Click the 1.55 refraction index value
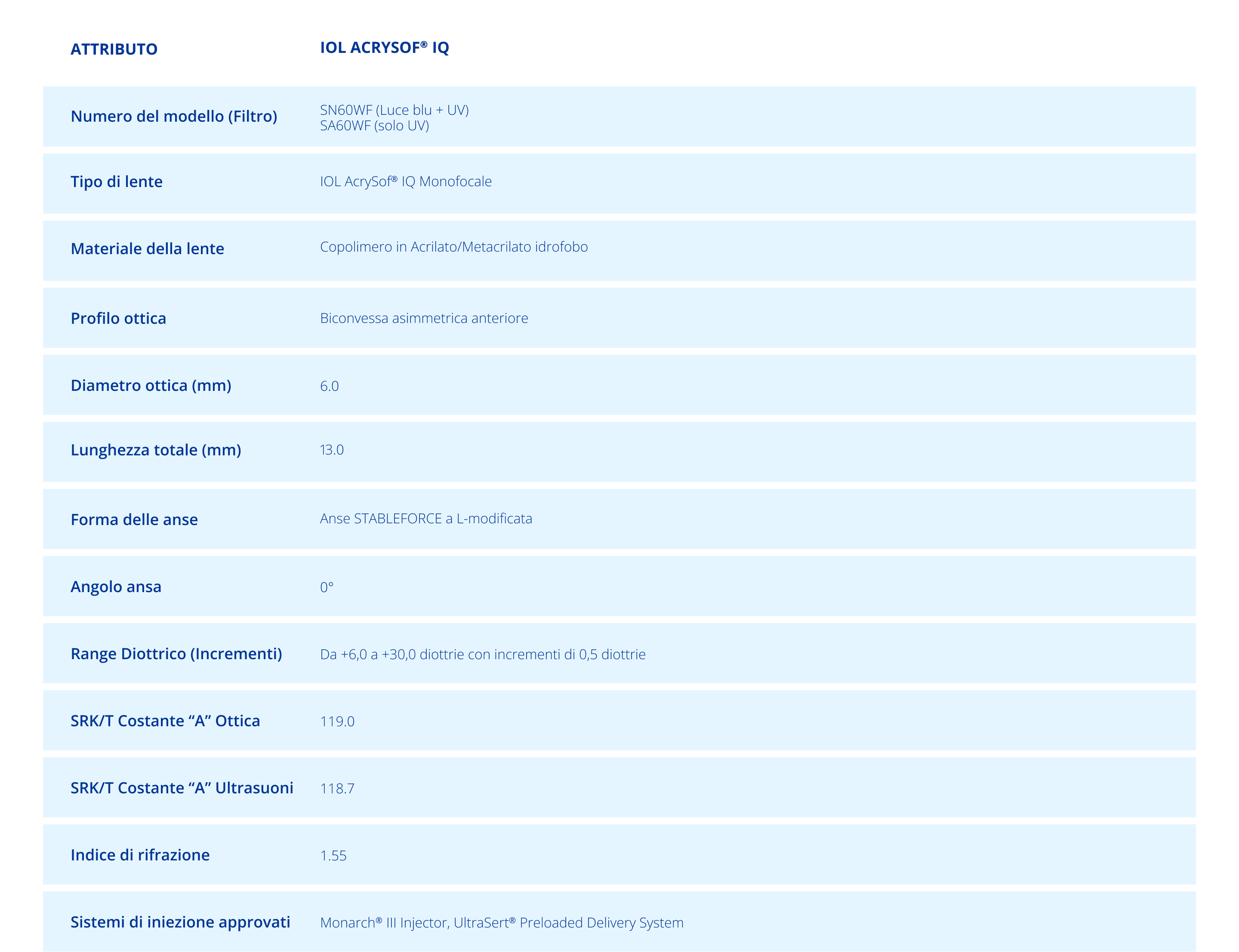The width and height of the screenshot is (1239, 952). click(333, 856)
